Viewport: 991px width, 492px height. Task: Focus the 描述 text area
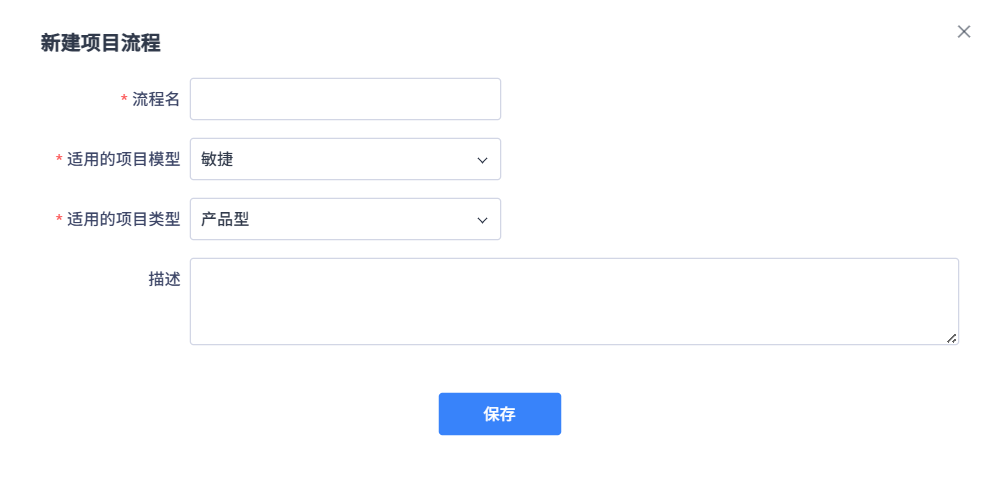click(x=573, y=301)
